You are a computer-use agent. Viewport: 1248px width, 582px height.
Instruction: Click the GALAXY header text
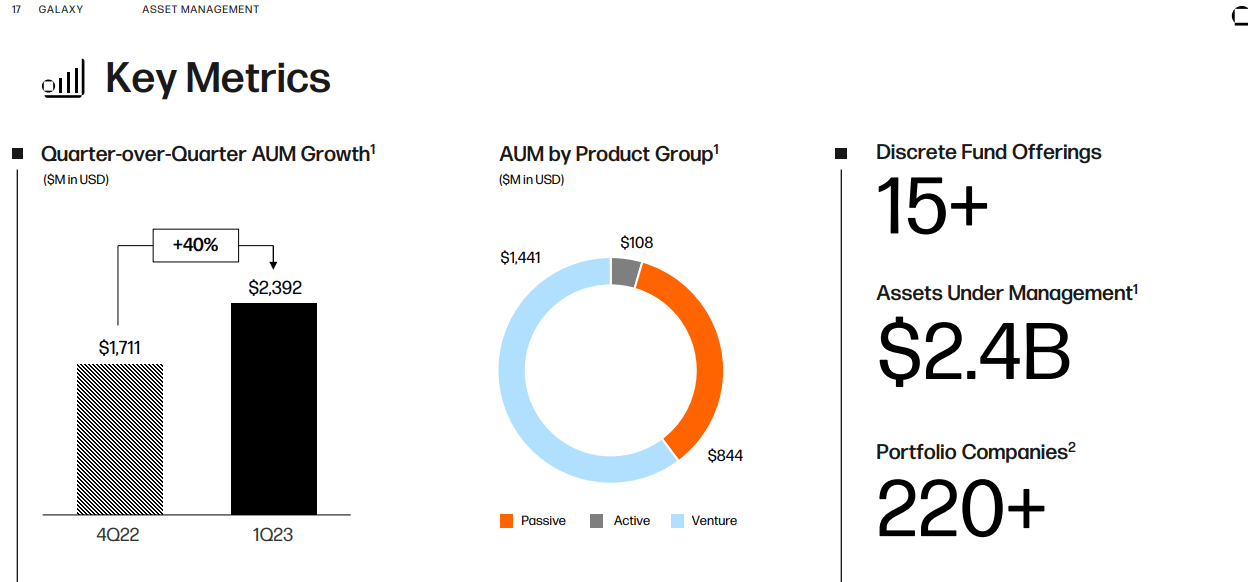point(60,10)
